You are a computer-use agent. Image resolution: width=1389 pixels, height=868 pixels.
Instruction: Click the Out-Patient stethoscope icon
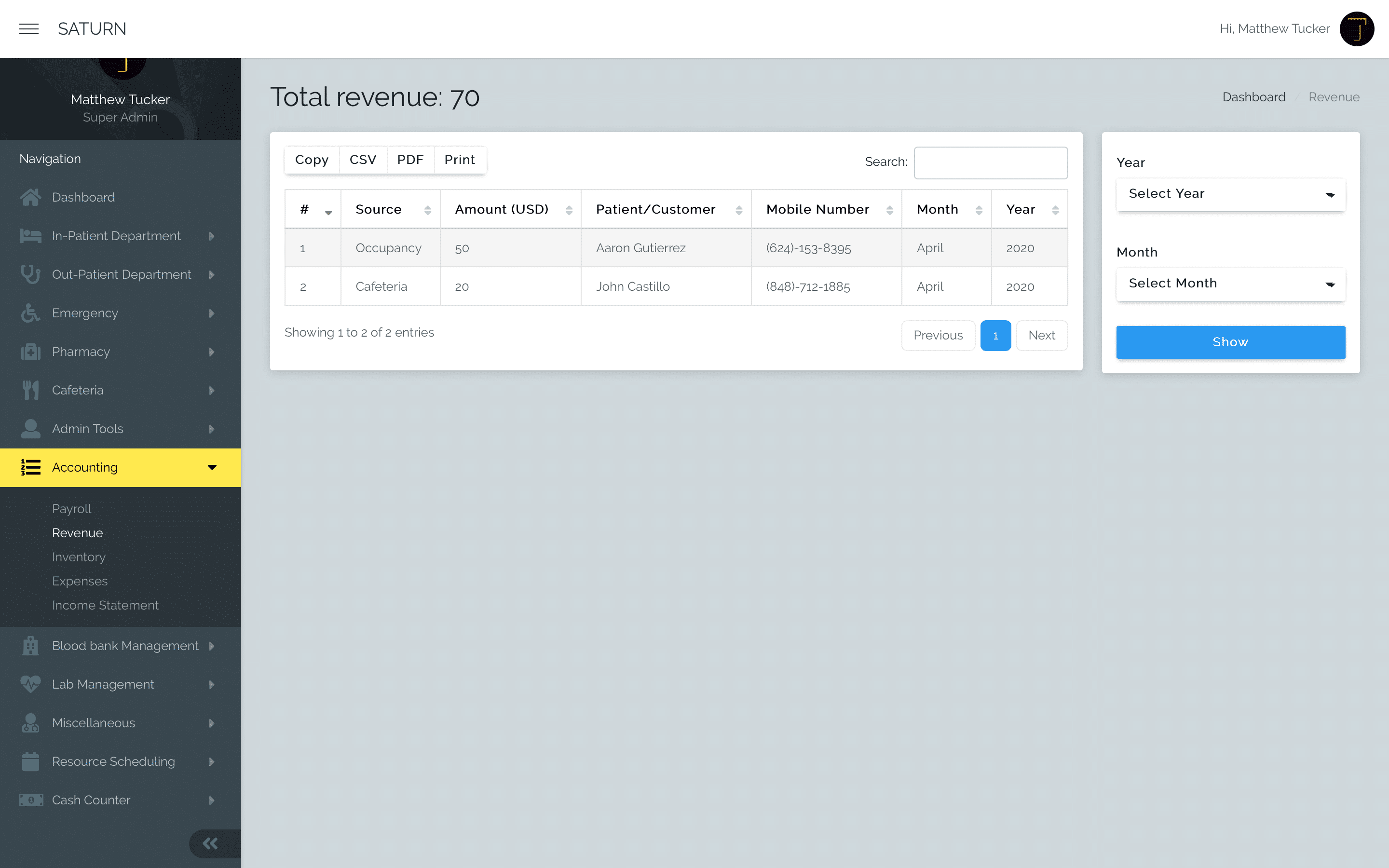(30, 274)
